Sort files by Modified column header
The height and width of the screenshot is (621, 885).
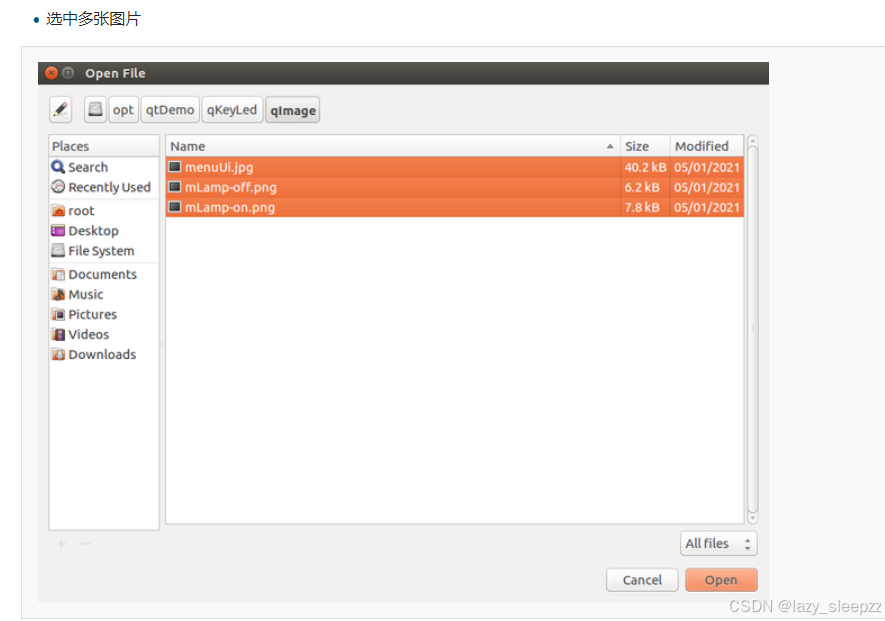tap(707, 146)
